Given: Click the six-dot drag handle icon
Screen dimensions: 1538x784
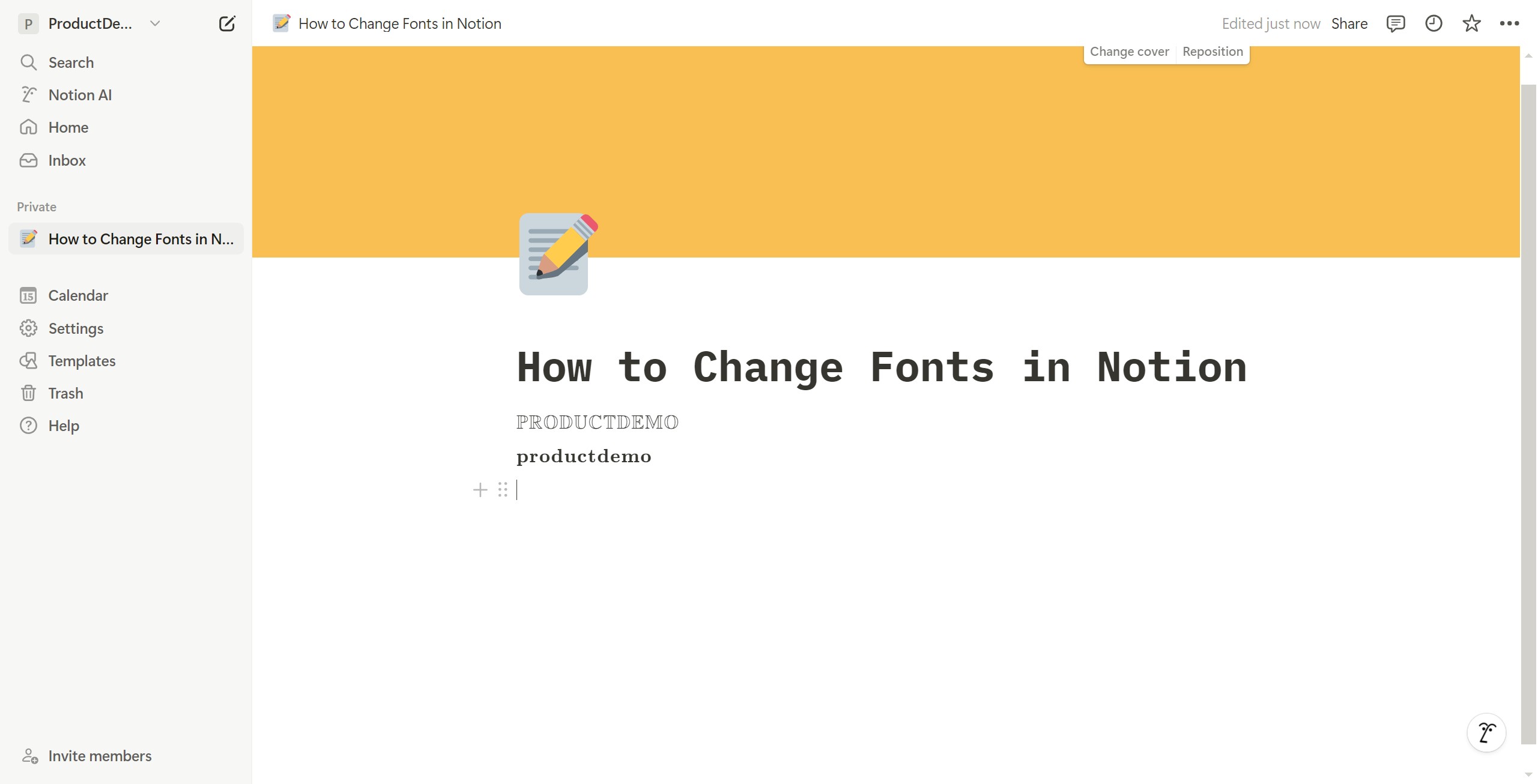Looking at the screenshot, I should coord(503,490).
